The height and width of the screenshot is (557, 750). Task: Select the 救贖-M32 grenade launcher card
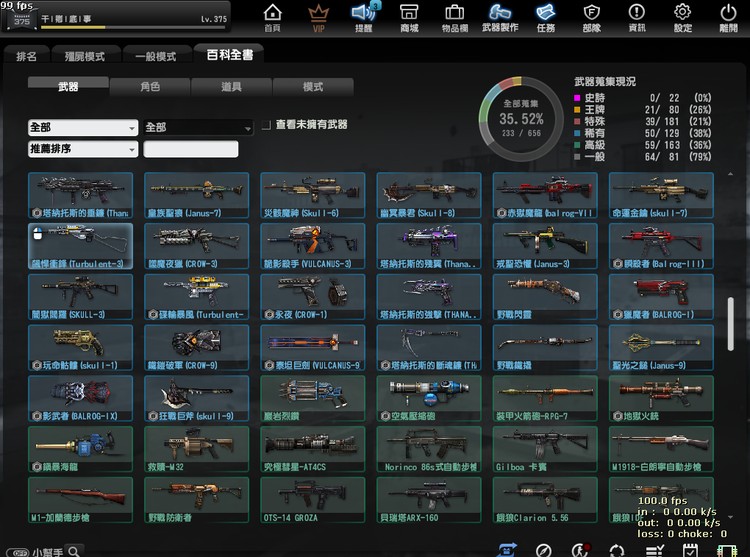point(197,449)
